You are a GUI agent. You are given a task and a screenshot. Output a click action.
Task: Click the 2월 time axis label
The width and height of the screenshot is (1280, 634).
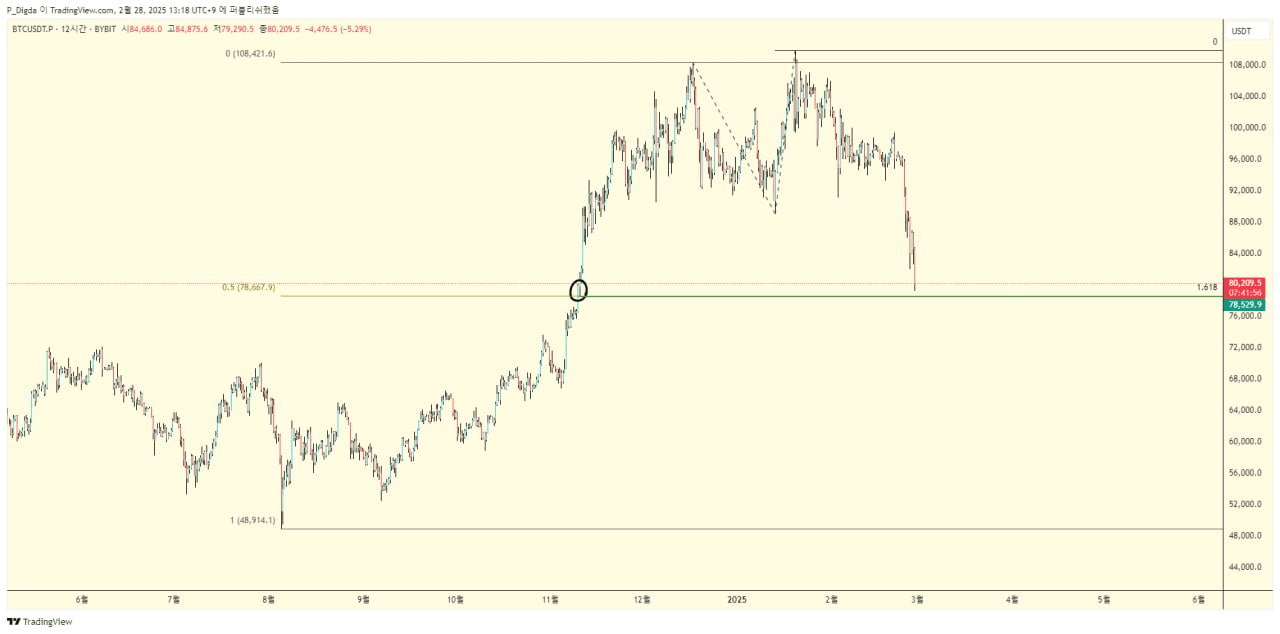click(831, 600)
